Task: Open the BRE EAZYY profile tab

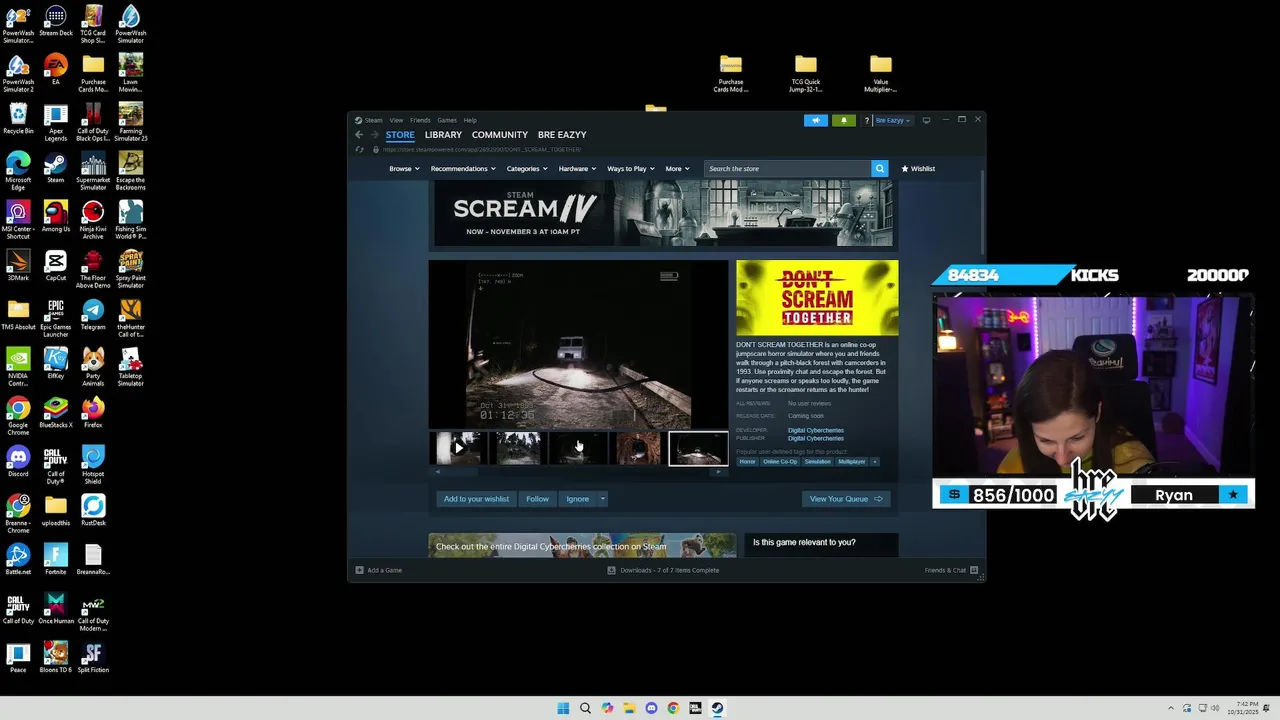Action: pos(562,135)
